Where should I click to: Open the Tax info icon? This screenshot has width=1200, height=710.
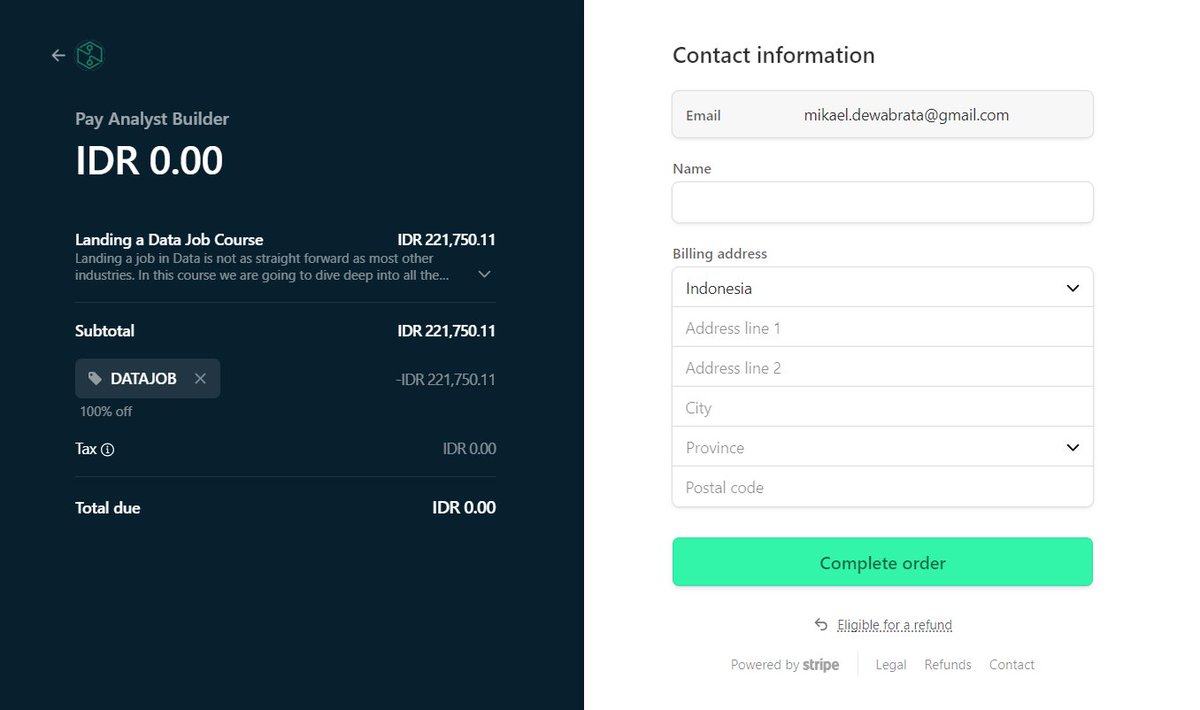108,450
